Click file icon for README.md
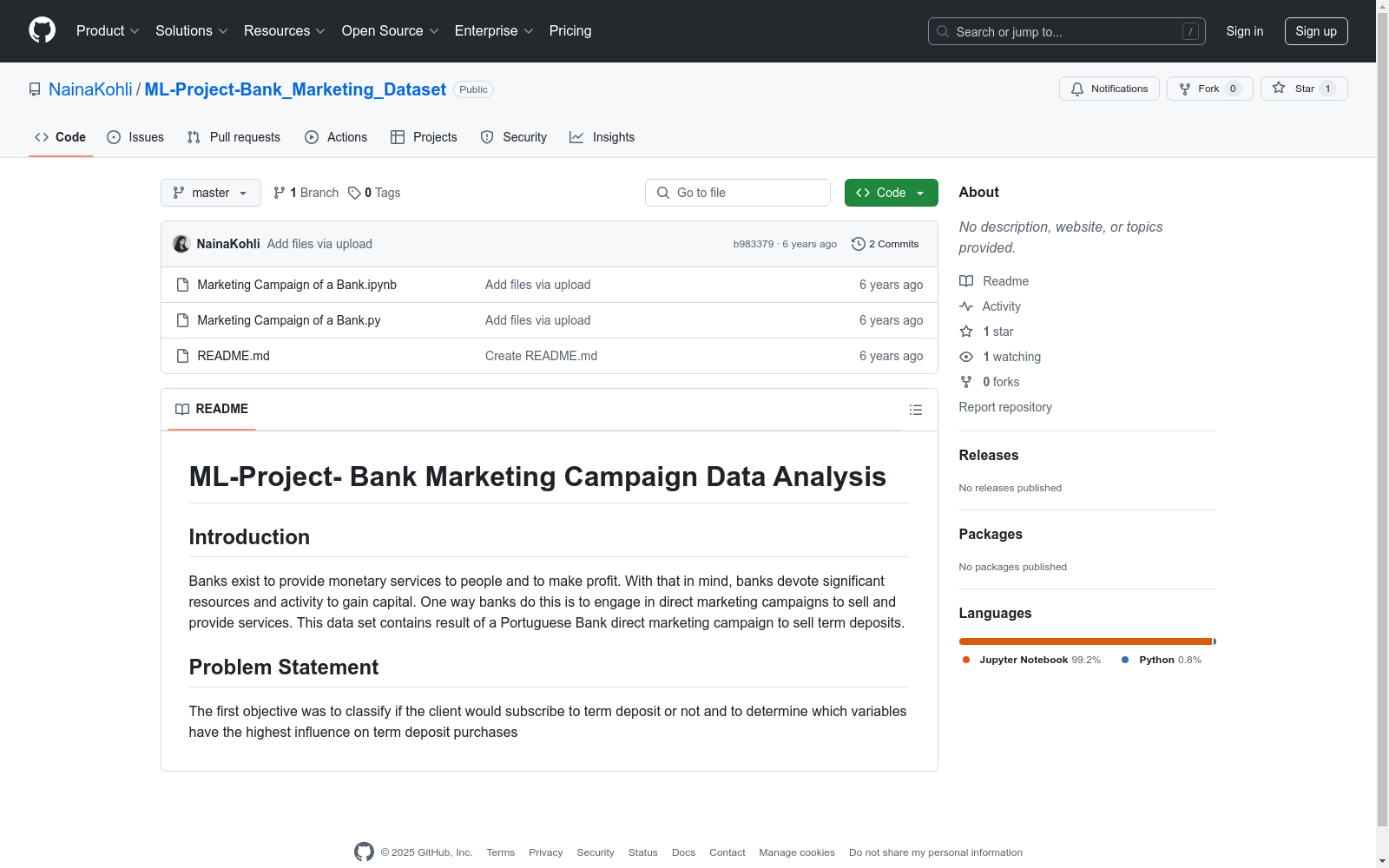 coord(182,356)
